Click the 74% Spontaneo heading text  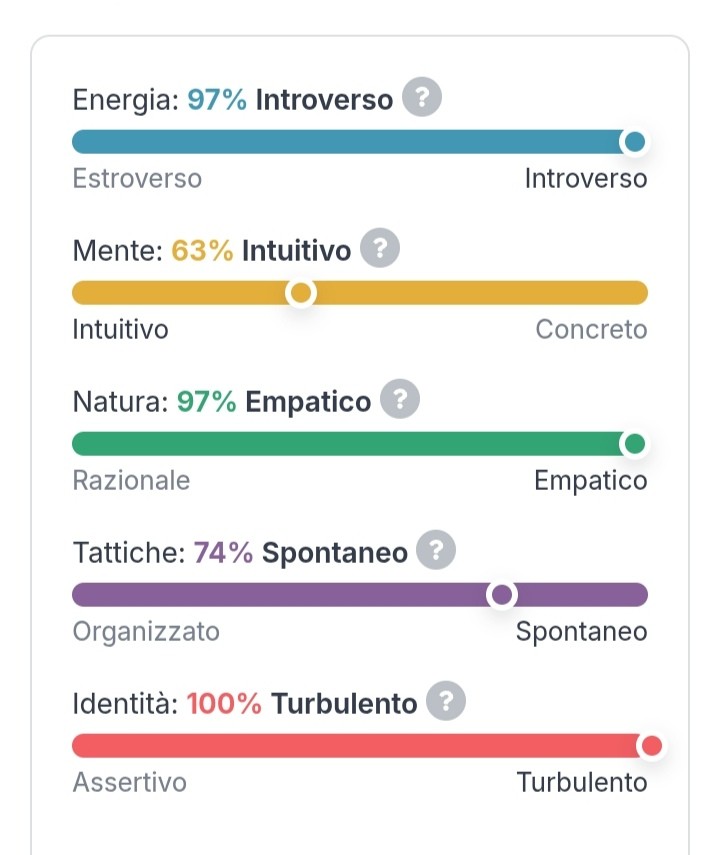pyautogui.click(x=301, y=552)
